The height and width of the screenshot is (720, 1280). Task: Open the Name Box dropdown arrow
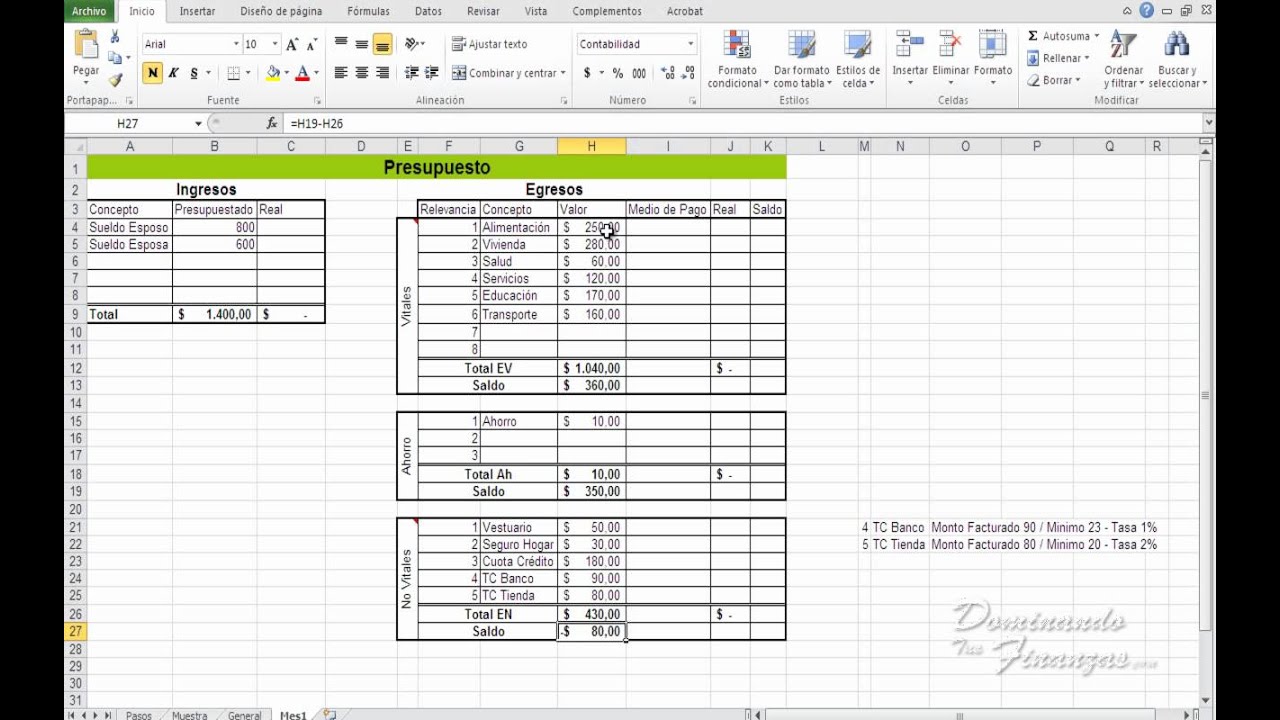198,123
